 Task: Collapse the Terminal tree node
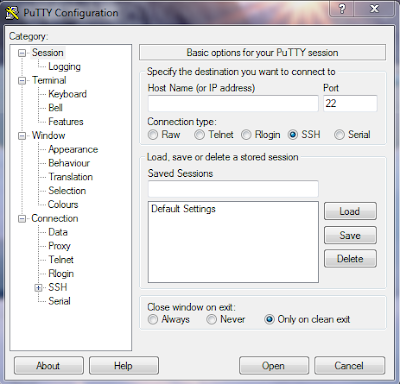point(22,81)
